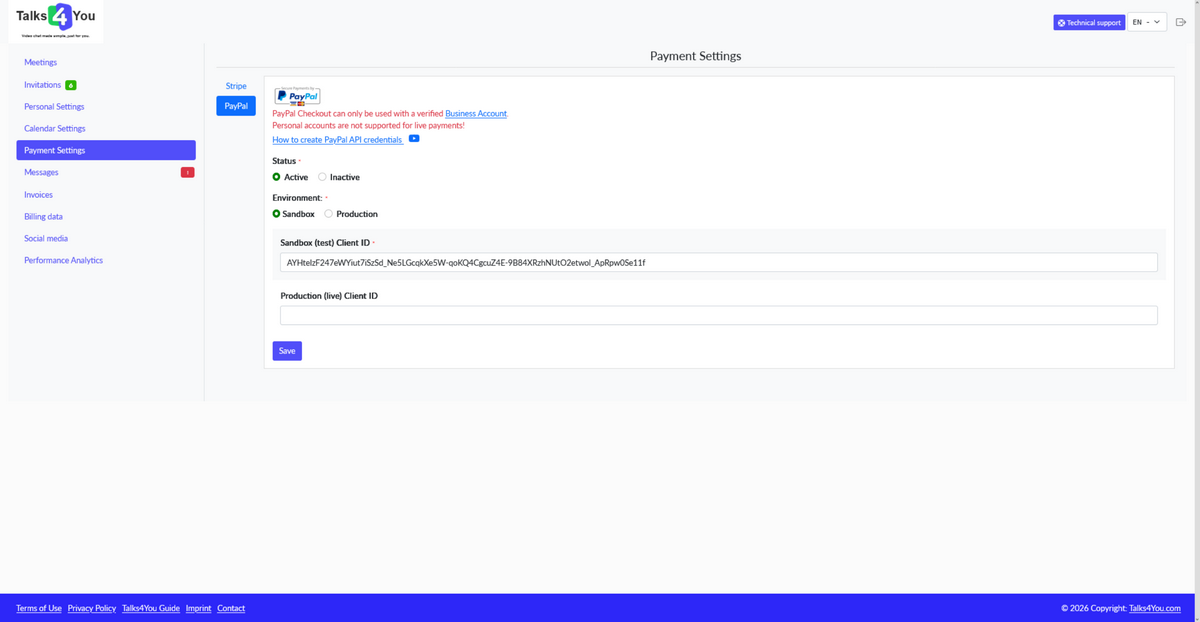This screenshot has height=622, width=1200.
Task: Expand the language selector chevron
Action: (1157, 21)
